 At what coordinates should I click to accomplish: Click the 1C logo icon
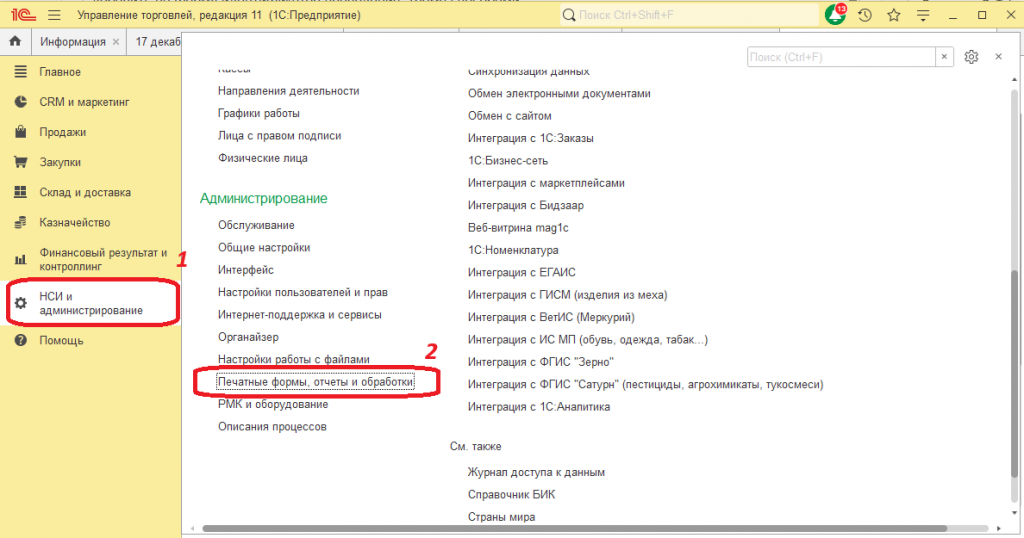tap(23, 15)
